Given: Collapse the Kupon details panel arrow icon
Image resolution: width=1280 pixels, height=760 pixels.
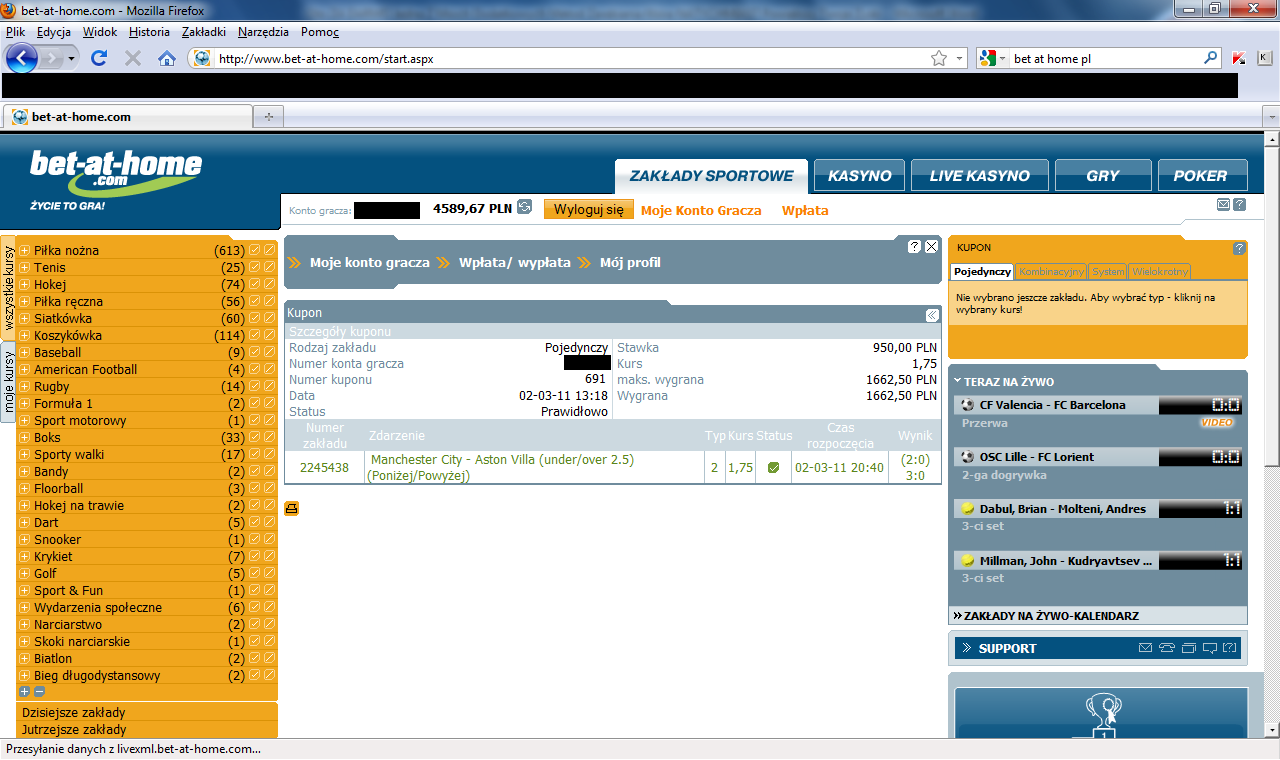Looking at the screenshot, I should (x=932, y=315).
